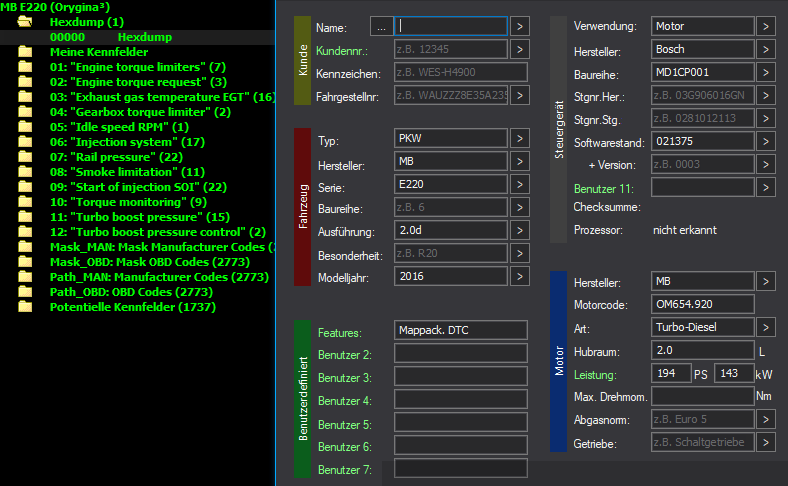This screenshot has width=788, height=486.
Task: Click folder icon for Rail pressure
Action: coord(25,157)
